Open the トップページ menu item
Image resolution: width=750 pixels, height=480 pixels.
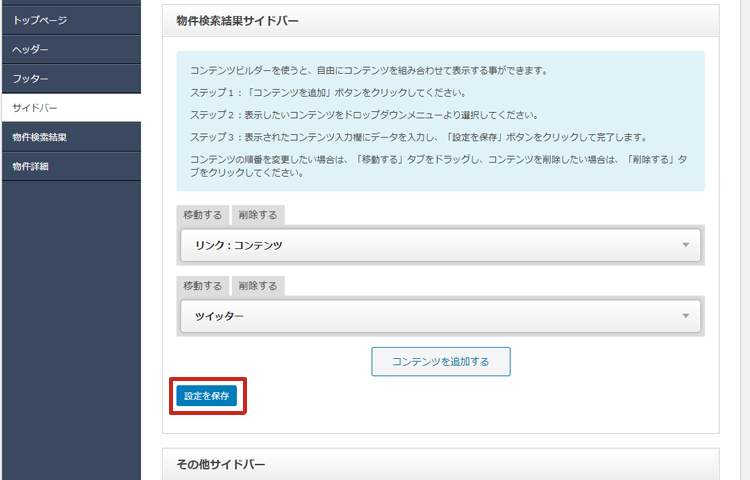click(x=40, y=20)
